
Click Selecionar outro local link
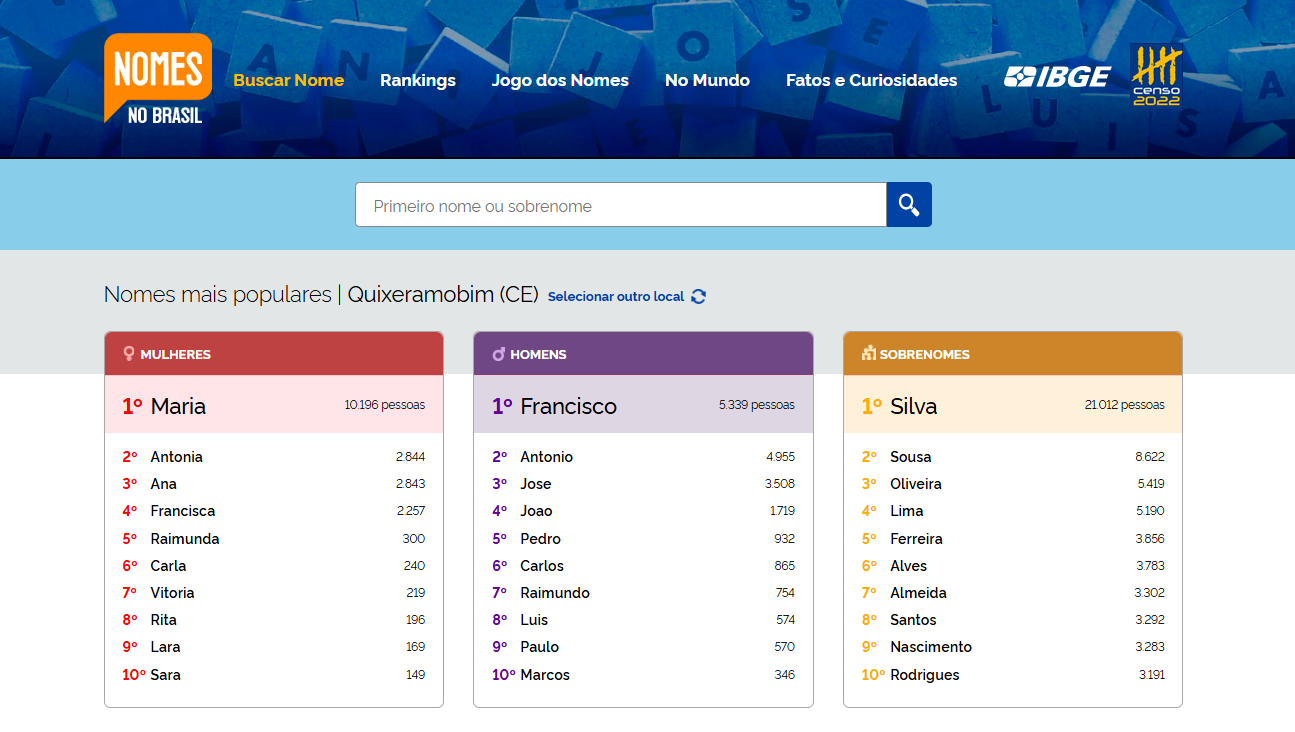click(616, 297)
